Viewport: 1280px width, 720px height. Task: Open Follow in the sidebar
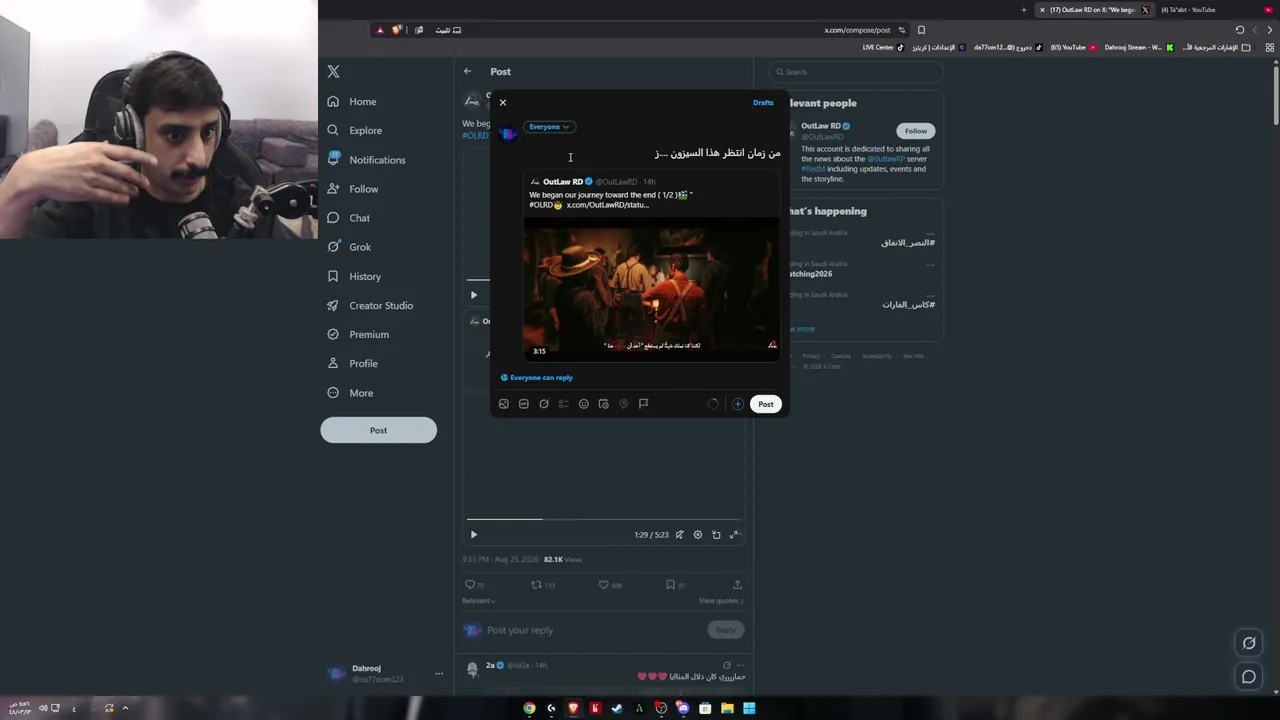(x=353, y=189)
